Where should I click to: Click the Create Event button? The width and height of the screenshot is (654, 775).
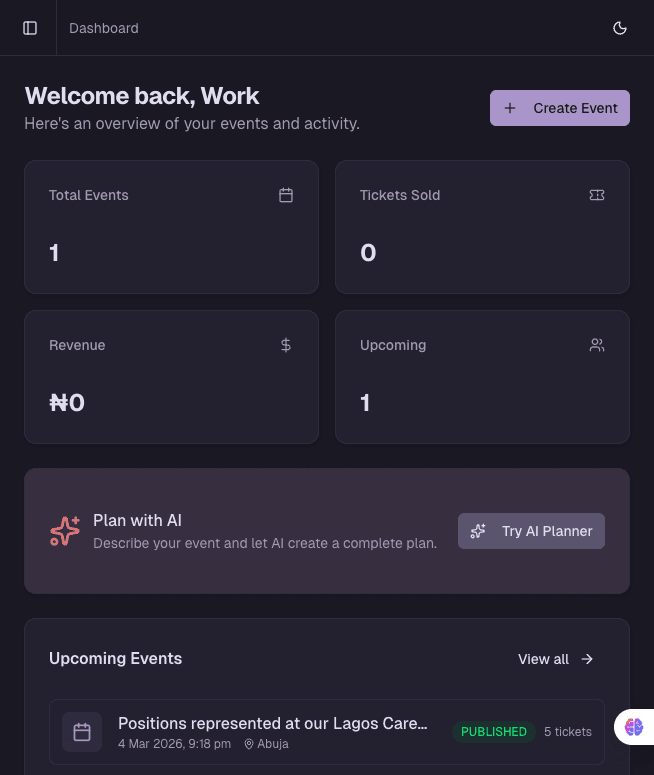[x=560, y=108]
